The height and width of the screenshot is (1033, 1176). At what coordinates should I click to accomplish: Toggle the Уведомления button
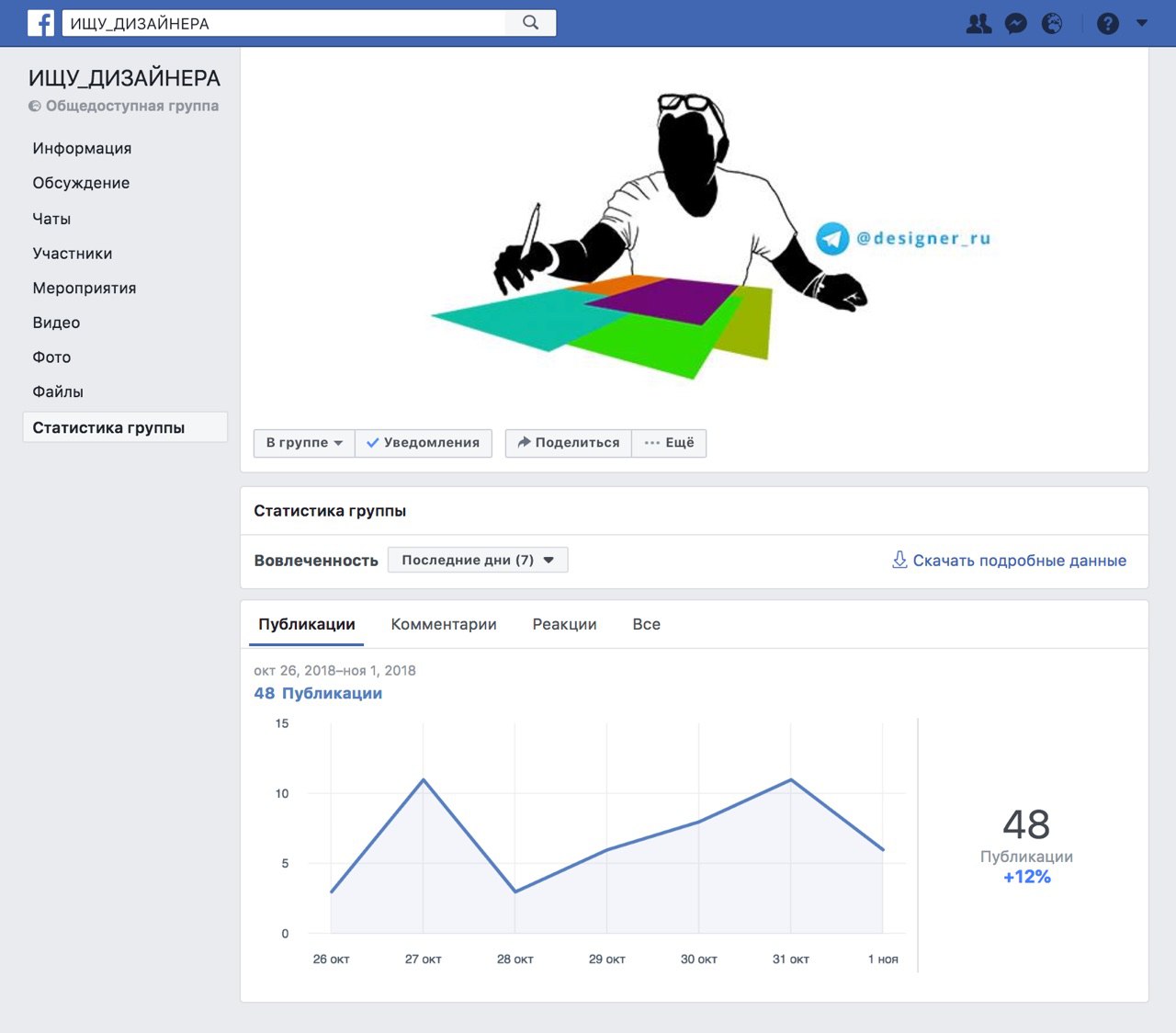[424, 443]
